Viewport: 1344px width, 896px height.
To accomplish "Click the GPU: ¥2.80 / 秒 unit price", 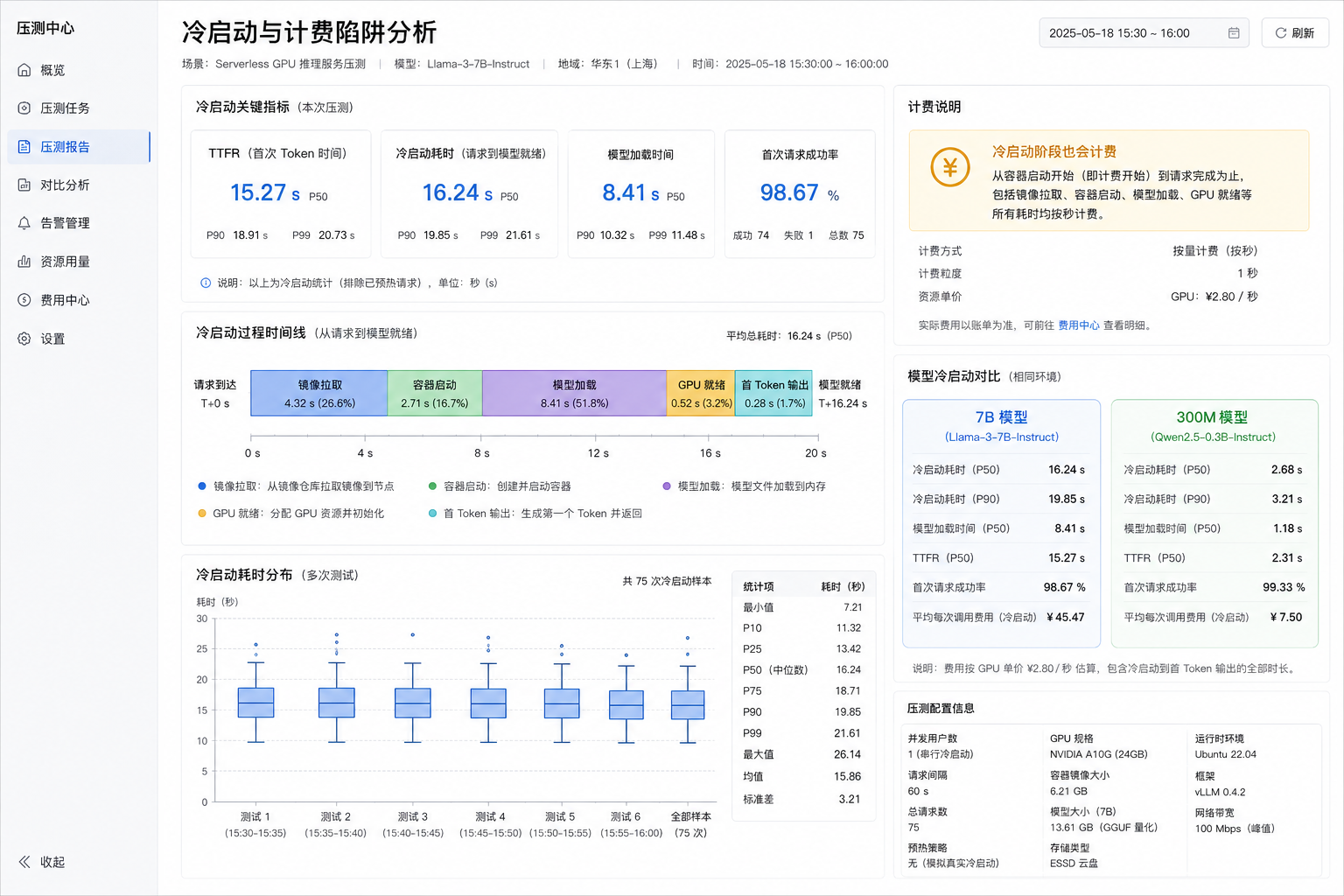I will coord(1214,297).
